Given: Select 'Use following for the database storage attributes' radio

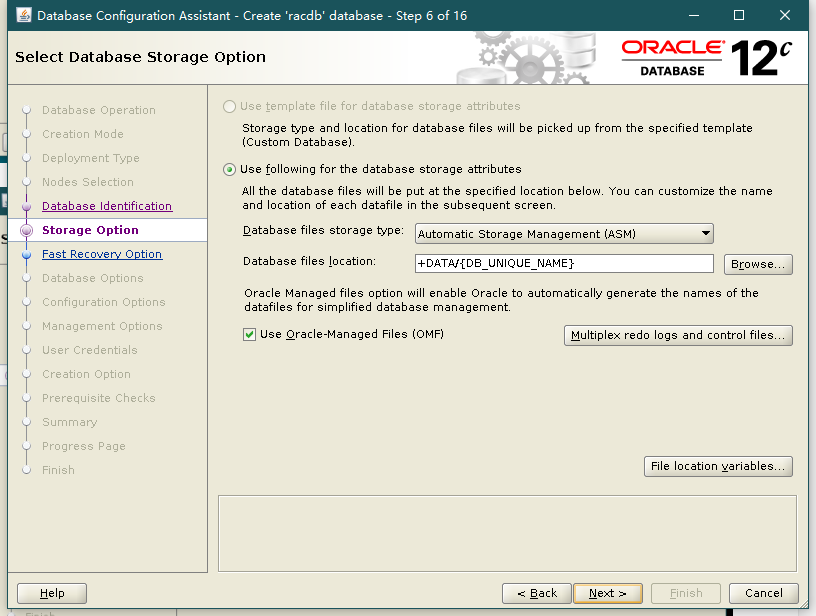Looking at the screenshot, I should tap(229, 170).
